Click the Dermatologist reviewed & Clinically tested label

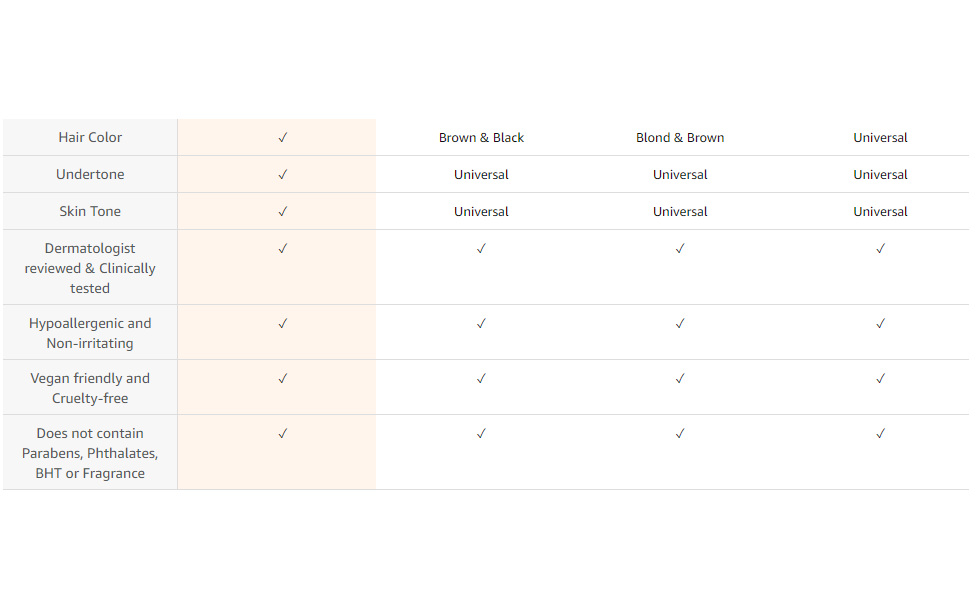coord(90,268)
